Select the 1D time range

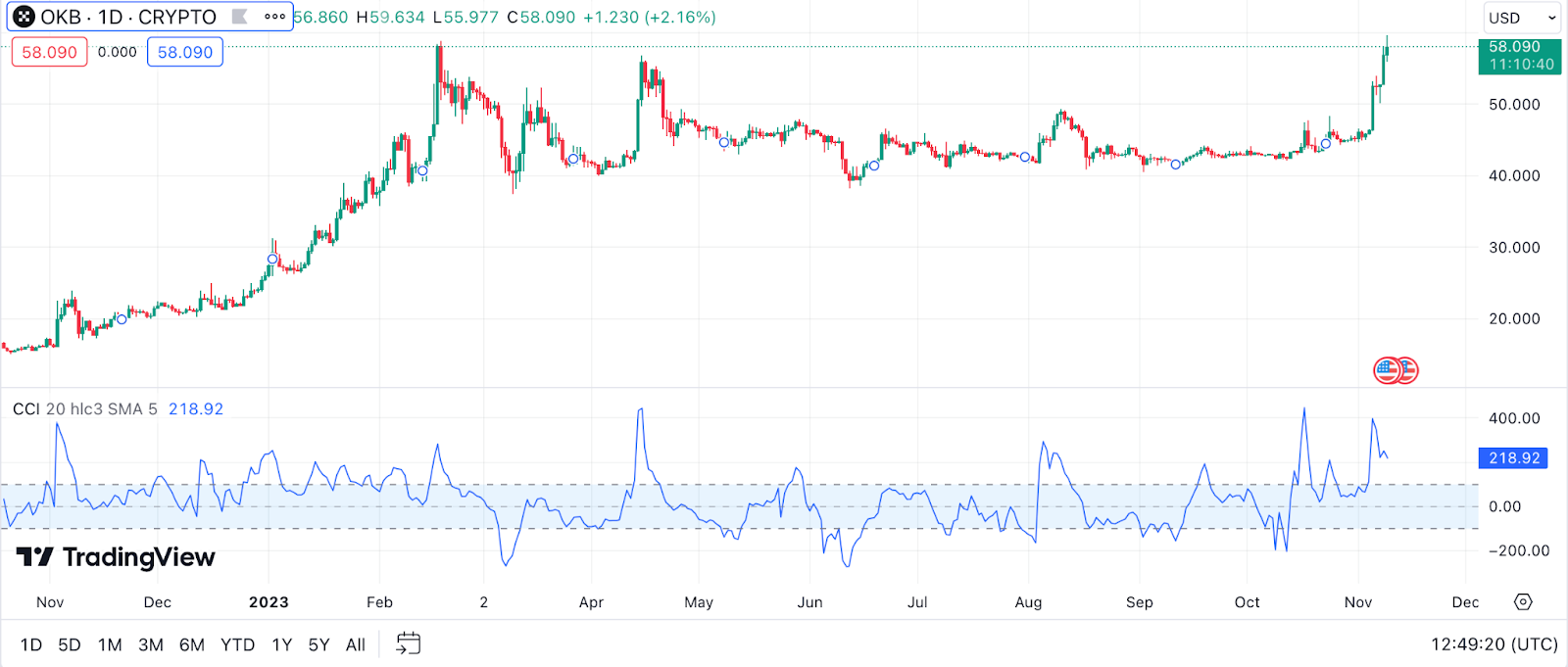click(x=31, y=644)
